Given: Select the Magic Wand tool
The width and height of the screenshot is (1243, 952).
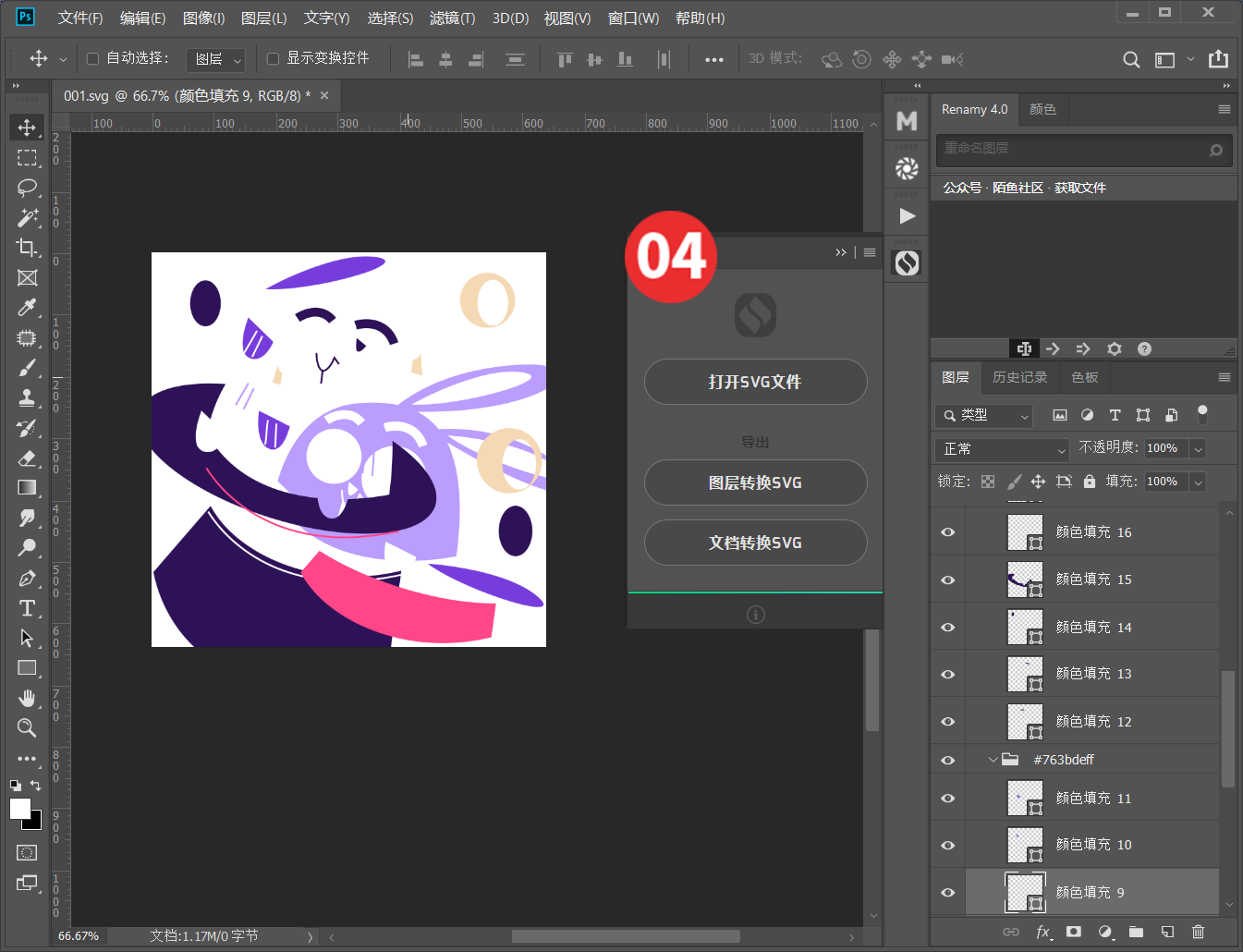Looking at the screenshot, I should [x=27, y=218].
